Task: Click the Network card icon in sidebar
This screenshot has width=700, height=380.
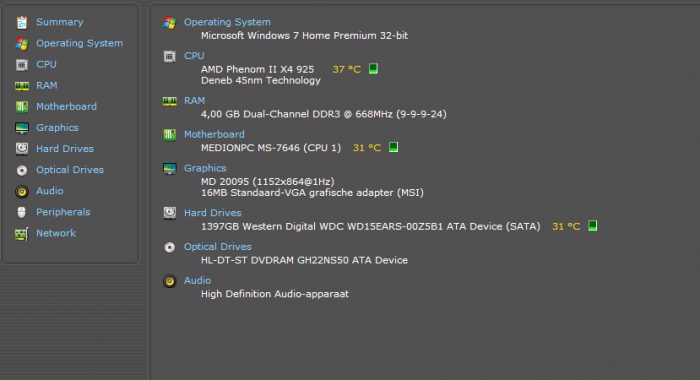Action: [21, 234]
